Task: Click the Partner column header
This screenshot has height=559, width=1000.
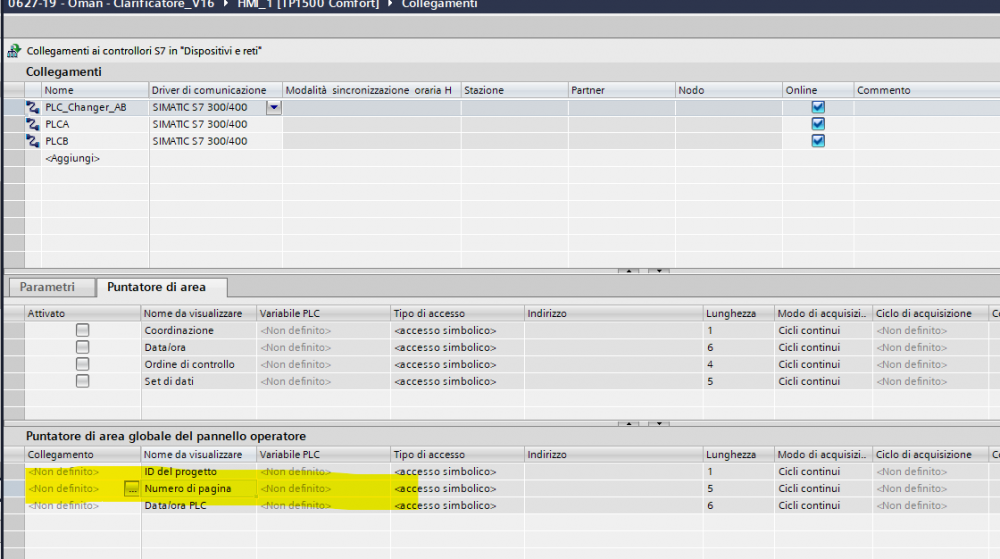Action: pyautogui.click(x=621, y=90)
